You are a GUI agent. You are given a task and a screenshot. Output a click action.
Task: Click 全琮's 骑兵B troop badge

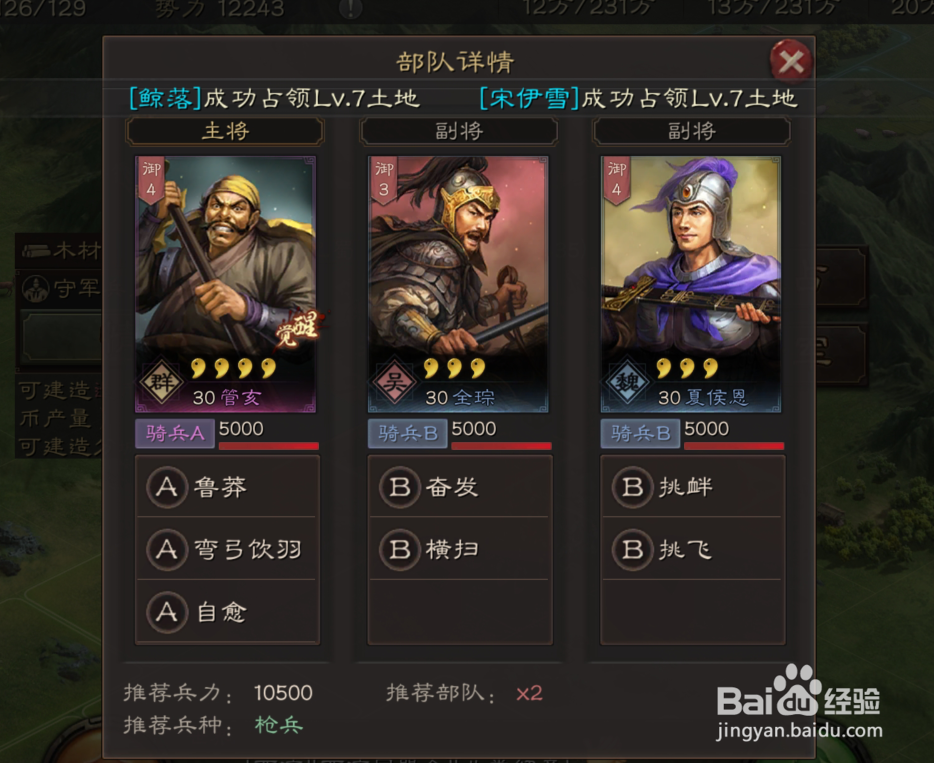407,434
